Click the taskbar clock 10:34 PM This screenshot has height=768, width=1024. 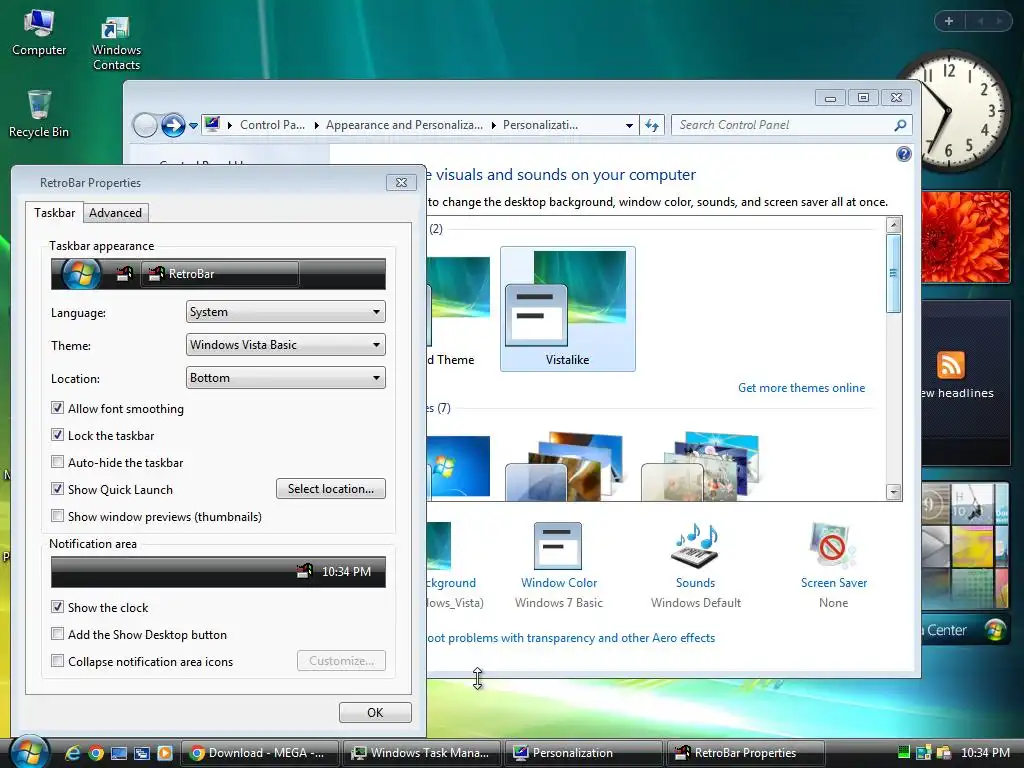[985, 753]
